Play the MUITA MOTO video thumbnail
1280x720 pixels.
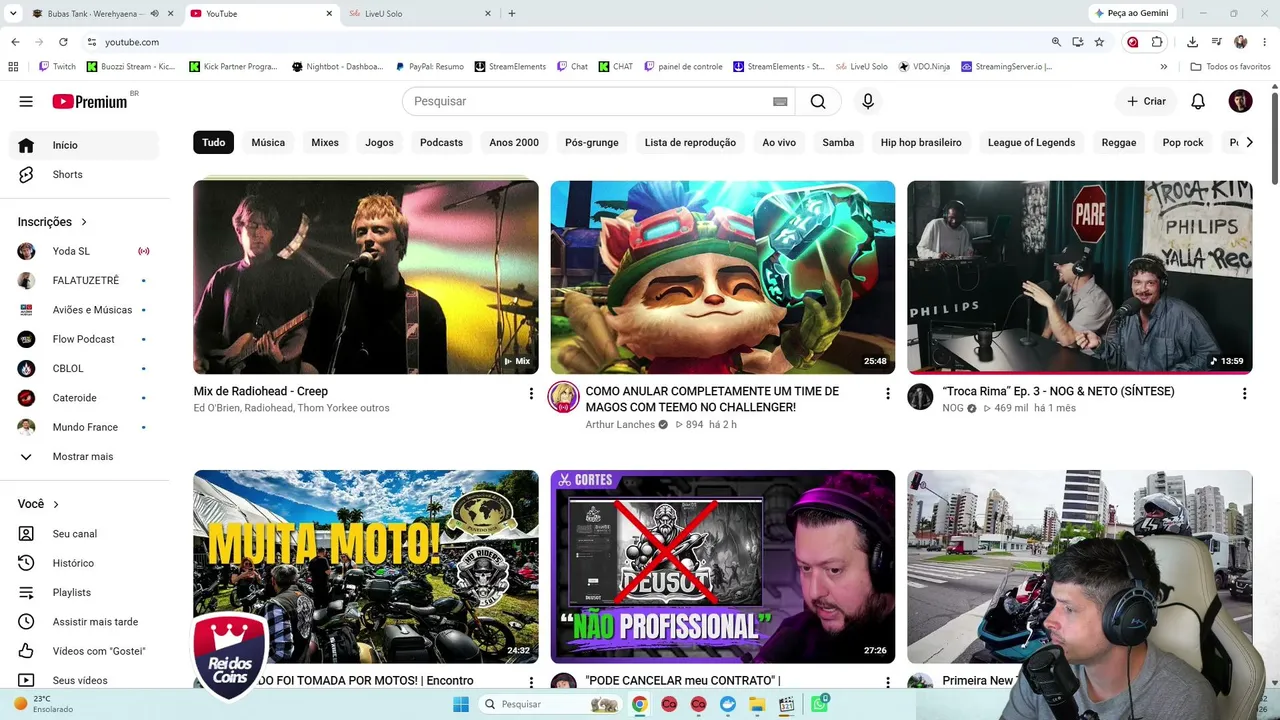(366, 567)
